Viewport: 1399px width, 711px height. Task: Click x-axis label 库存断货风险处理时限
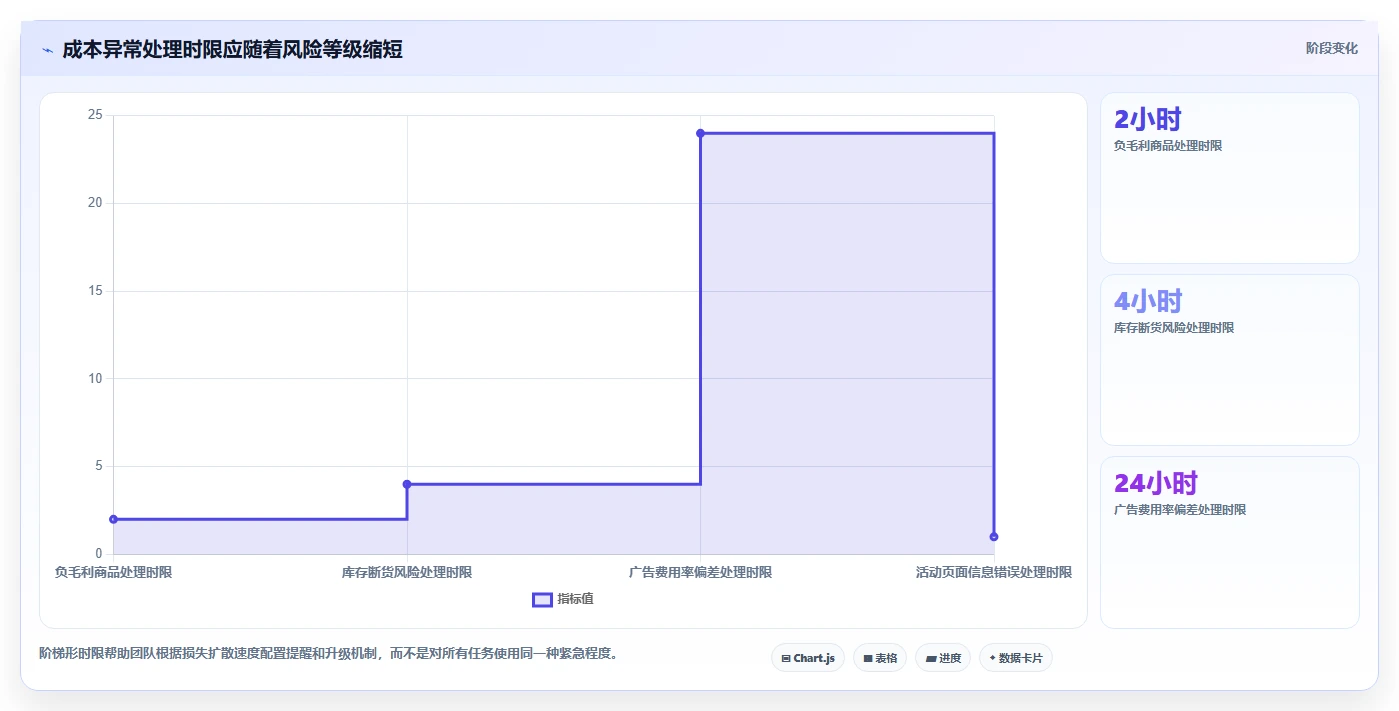click(407, 573)
